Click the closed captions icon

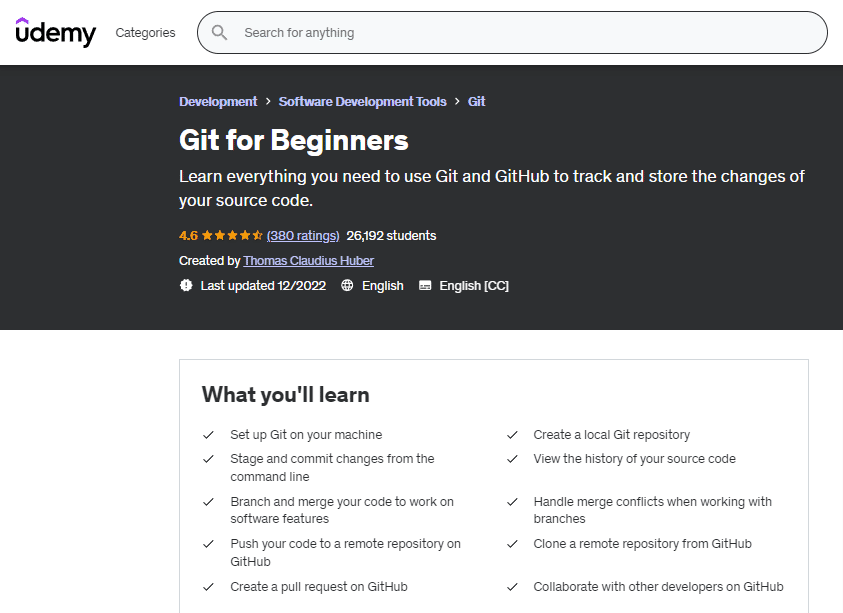[425, 286]
